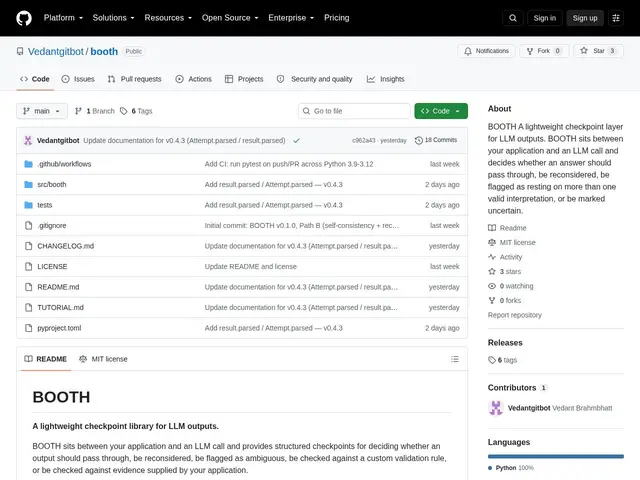Screen dimensions: 640x480
Task: Open the Python 100% language link
Action: (511, 468)
